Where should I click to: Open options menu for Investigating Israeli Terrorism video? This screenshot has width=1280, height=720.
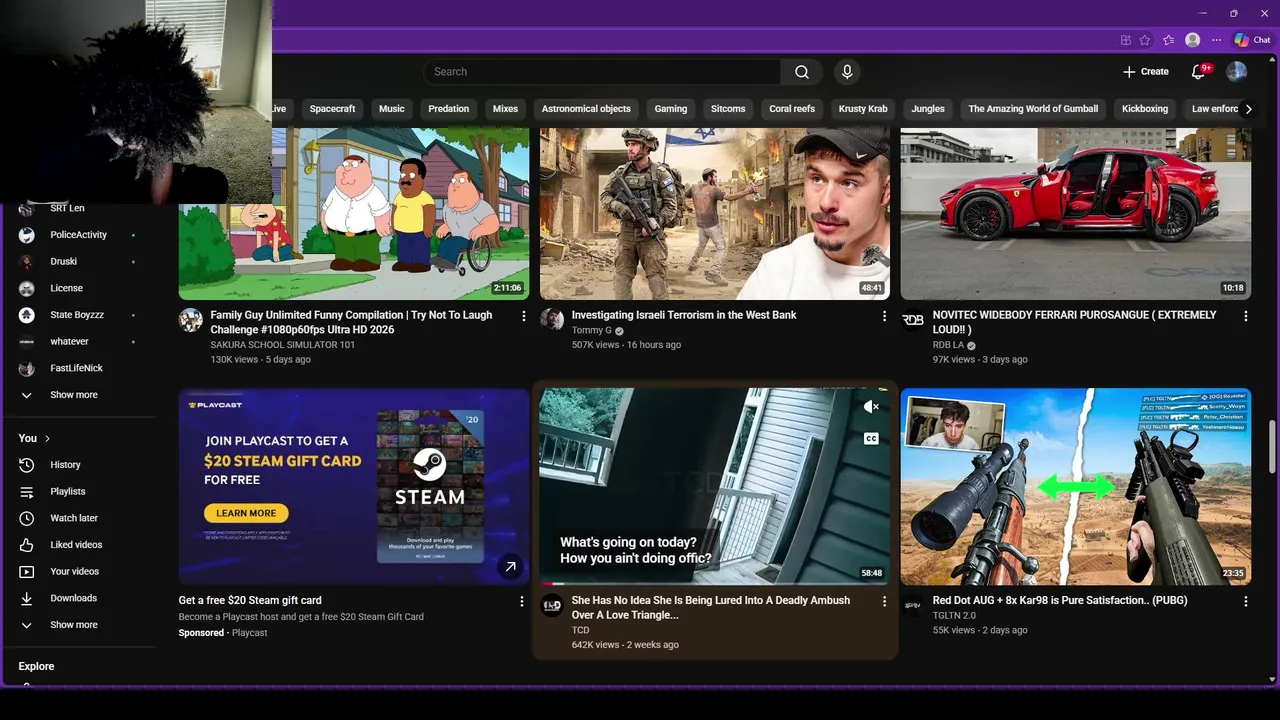[884, 316]
